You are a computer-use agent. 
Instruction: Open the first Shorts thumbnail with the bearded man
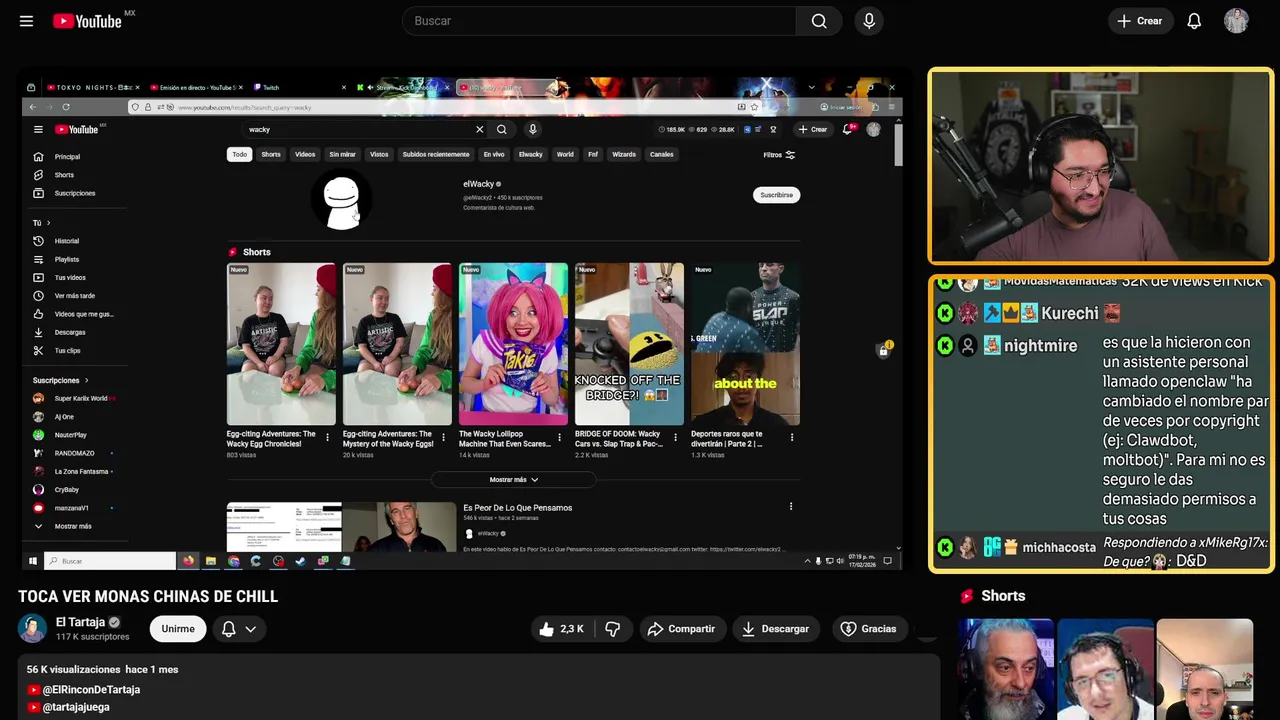1006,669
